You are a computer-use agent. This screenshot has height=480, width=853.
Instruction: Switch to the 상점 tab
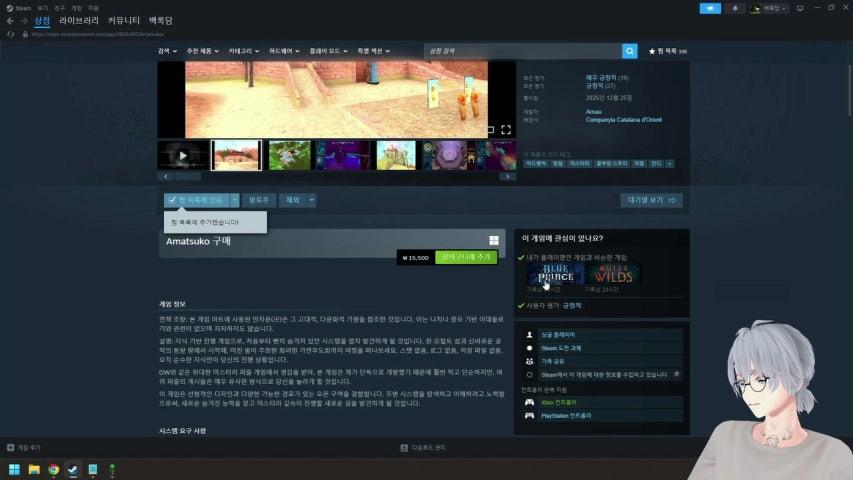pyautogui.click(x=42, y=21)
